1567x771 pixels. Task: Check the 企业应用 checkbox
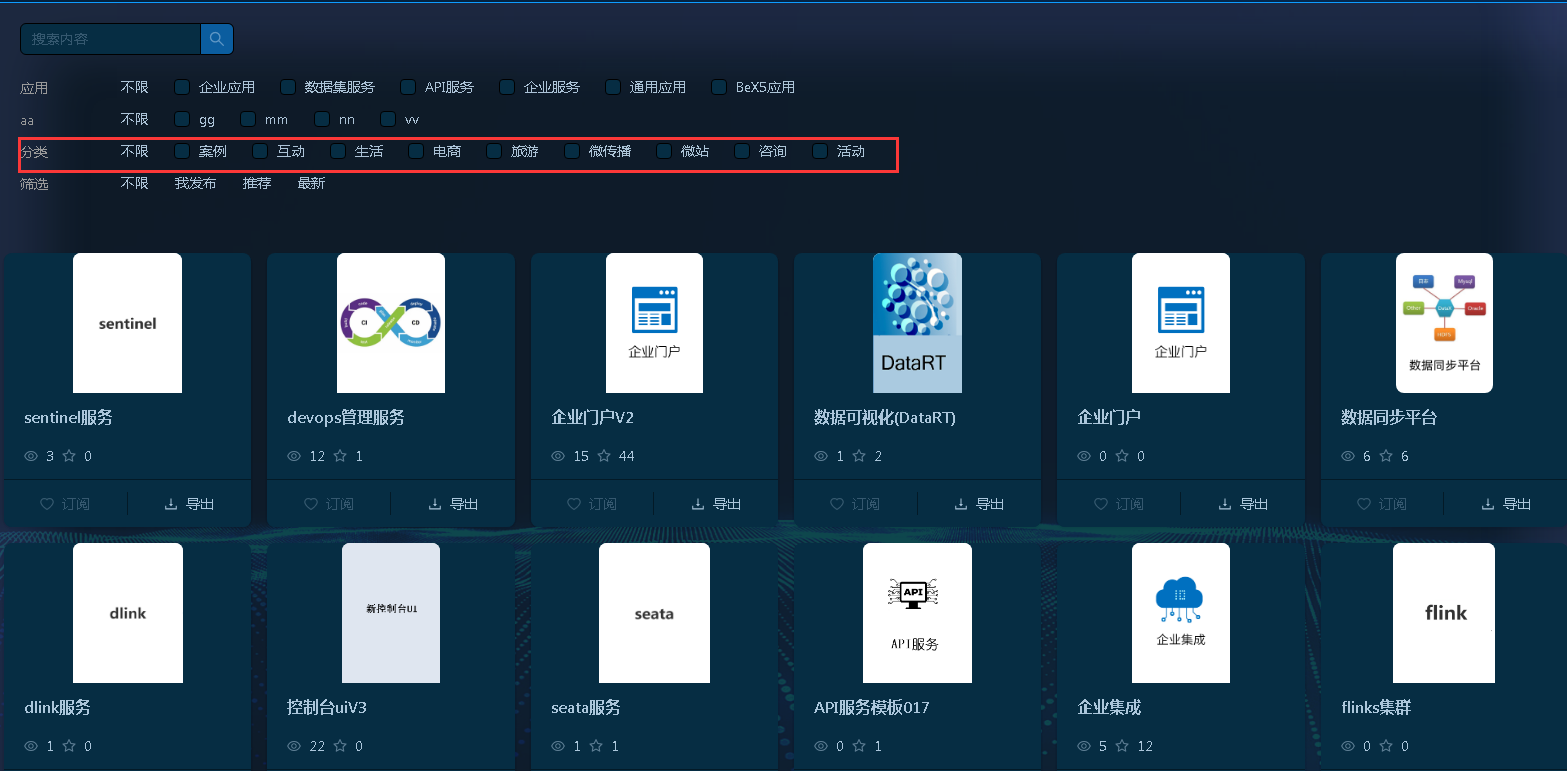pyautogui.click(x=182, y=87)
